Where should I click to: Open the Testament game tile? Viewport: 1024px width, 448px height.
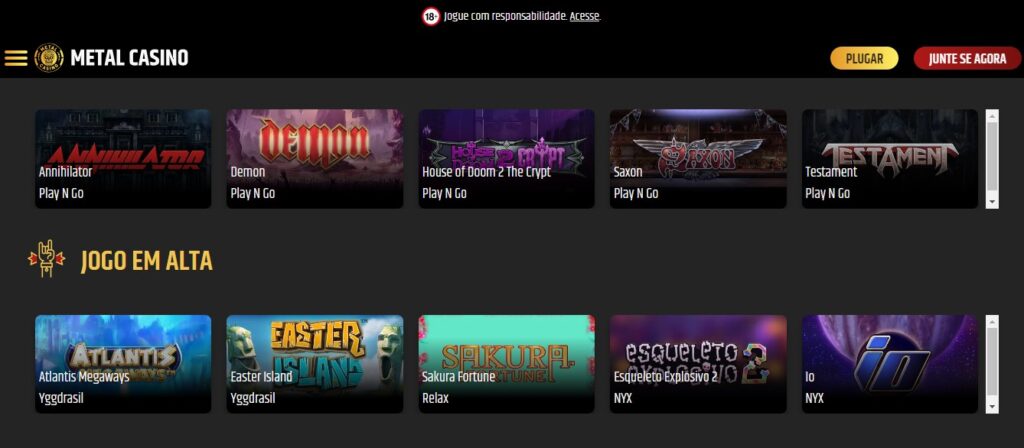coord(889,159)
